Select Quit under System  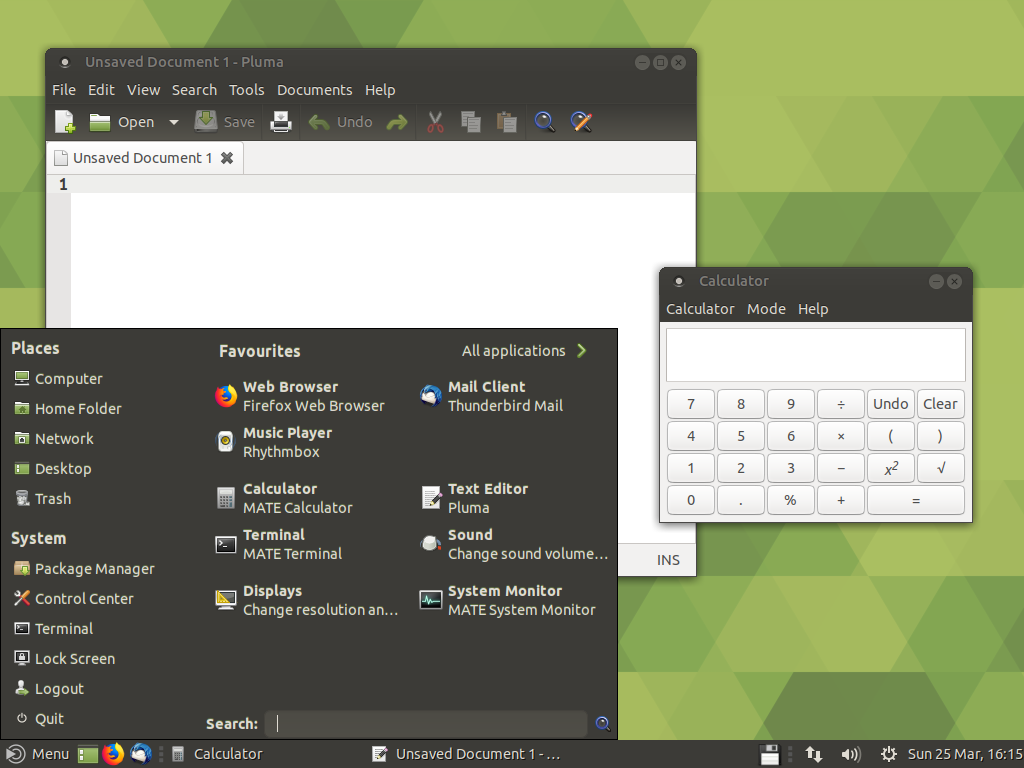tap(40, 719)
